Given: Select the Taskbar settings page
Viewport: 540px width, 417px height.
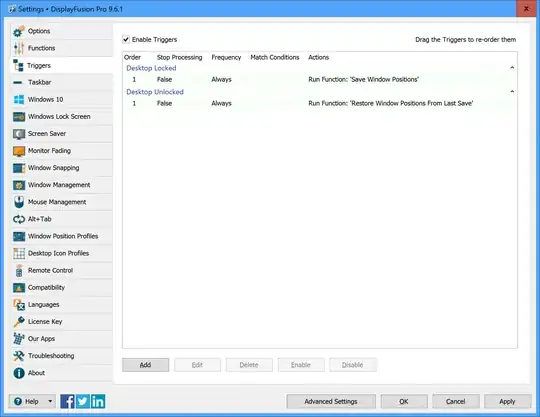Looking at the screenshot, I should (61, 83).
